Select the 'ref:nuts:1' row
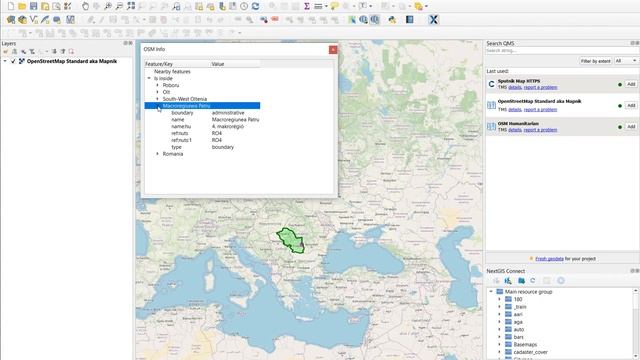 (x=202, y=140)
